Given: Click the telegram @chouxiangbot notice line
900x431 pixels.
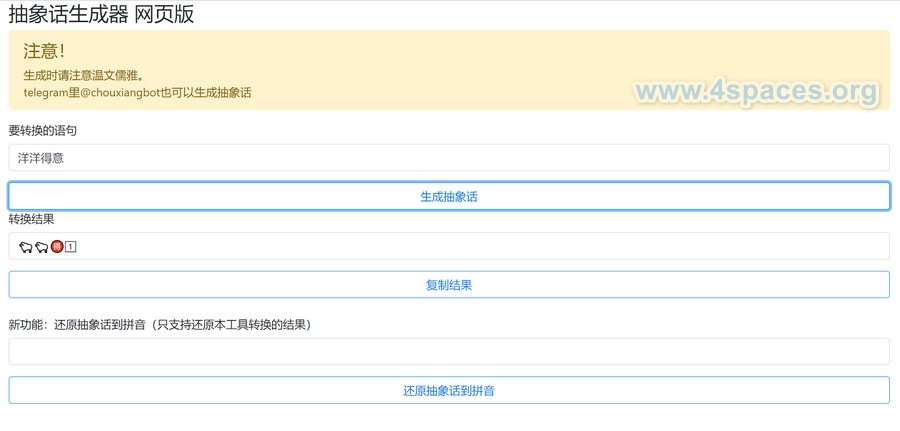Looking at the screenshot, I should [137, 93].
